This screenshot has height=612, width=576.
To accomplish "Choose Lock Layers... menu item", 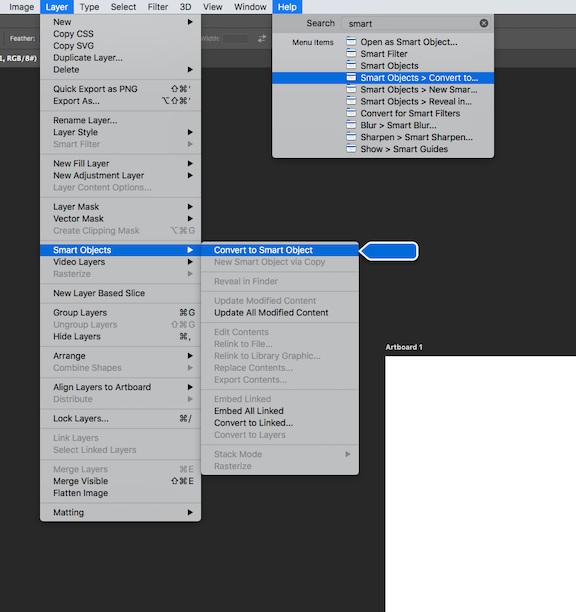I will pos(121,418).
